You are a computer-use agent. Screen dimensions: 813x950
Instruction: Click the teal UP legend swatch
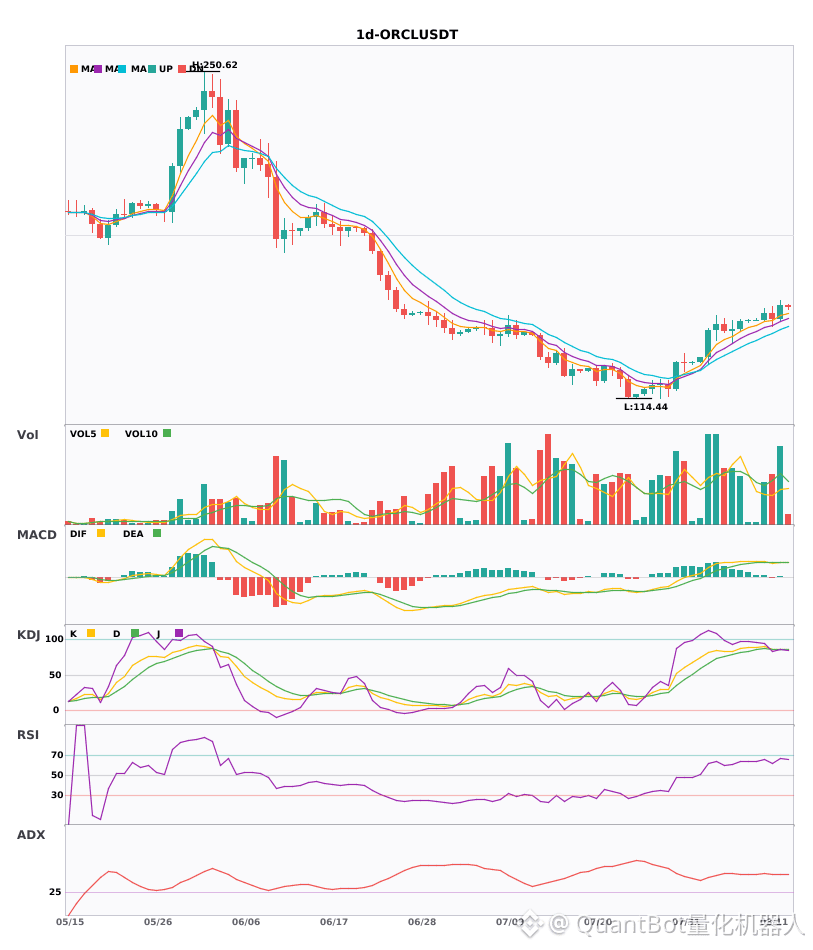(152, 69)
